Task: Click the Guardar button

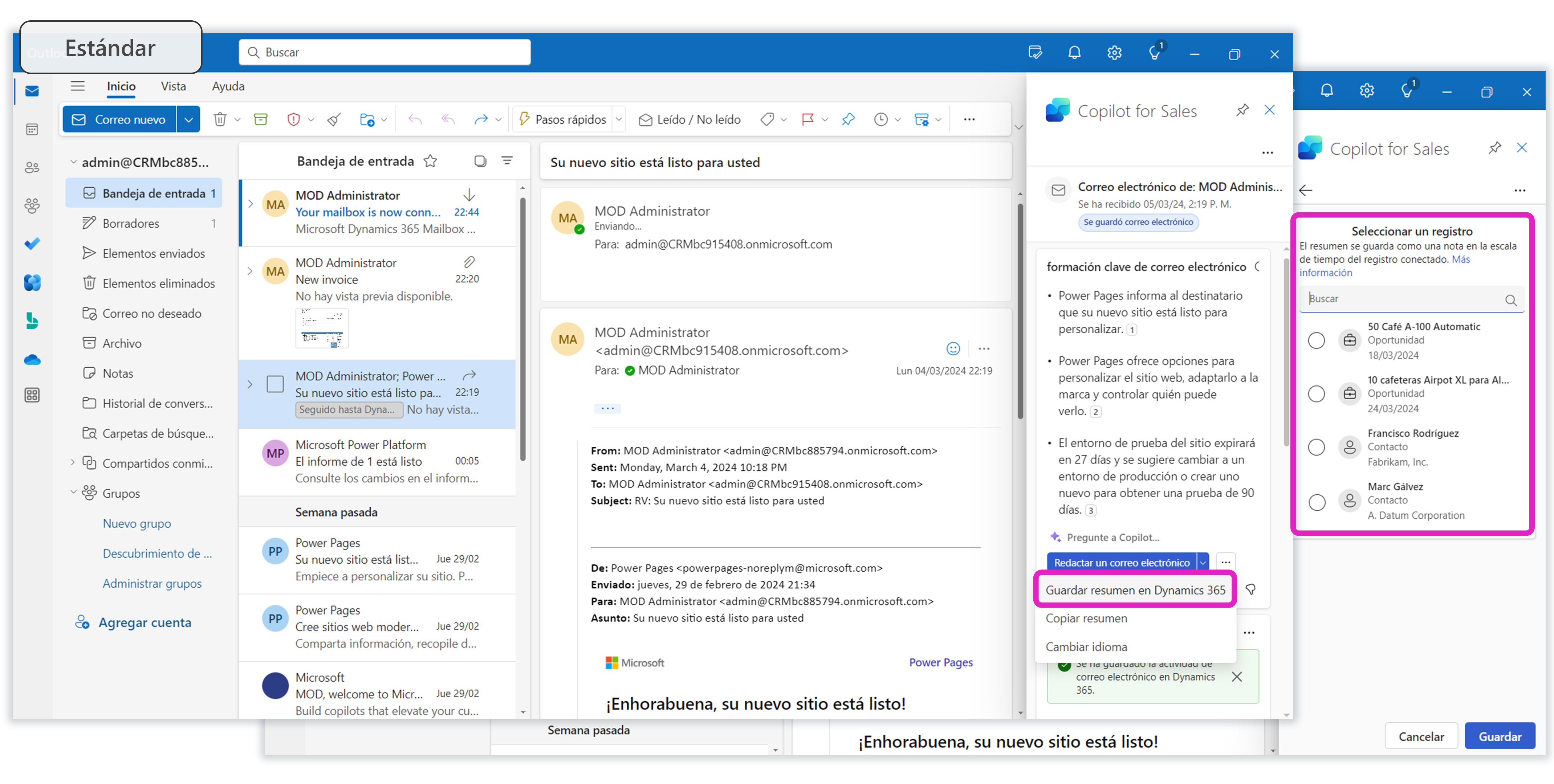Action: pyautogui.click(x=1499, y=736)
